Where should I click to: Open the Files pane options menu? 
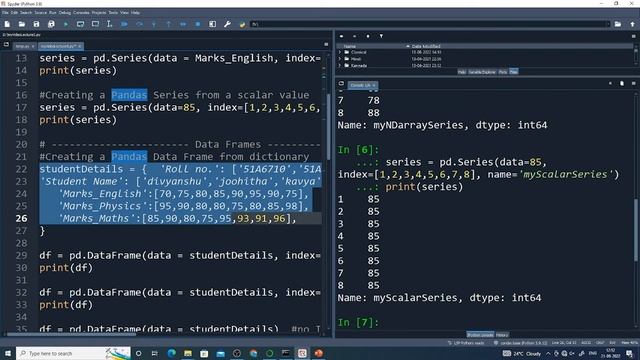point(633,36)
